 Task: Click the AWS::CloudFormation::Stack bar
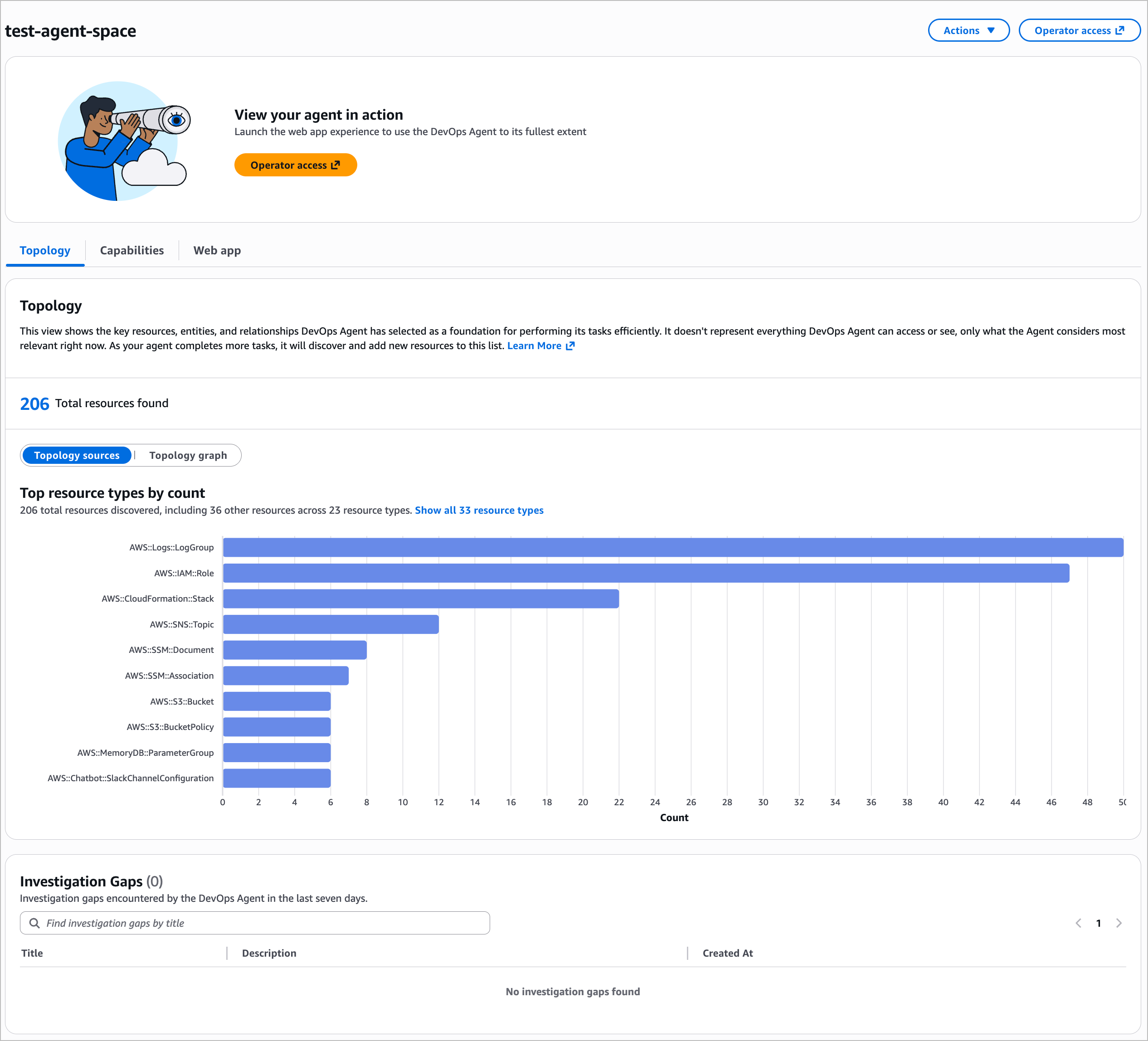(x=420, y=598)
